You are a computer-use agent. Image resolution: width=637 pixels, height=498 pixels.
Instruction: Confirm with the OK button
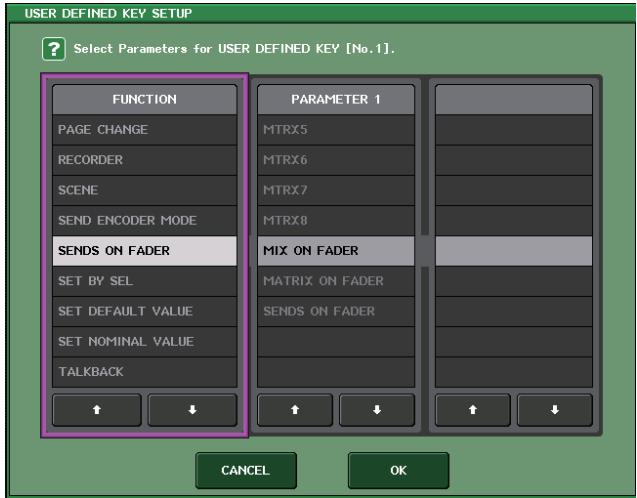coord(399,470)
